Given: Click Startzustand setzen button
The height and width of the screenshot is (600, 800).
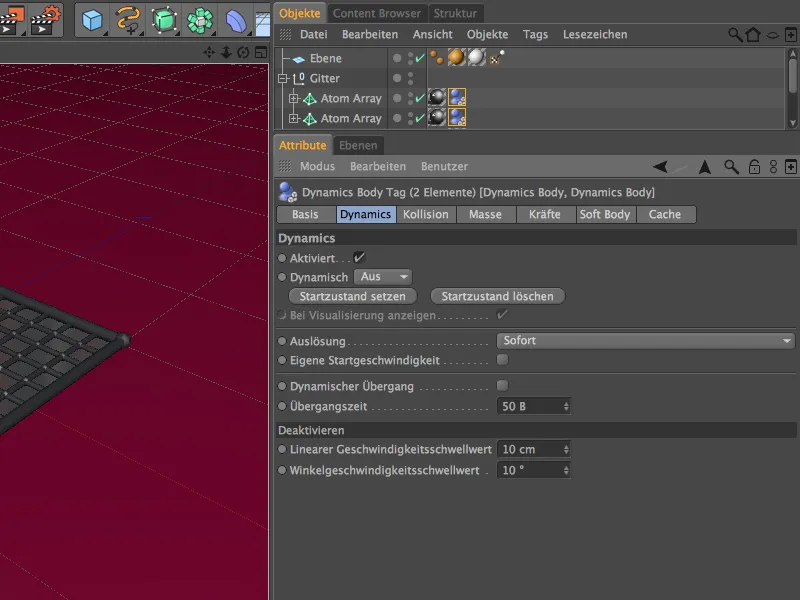Looking at the screenshot, I should 353,296.
